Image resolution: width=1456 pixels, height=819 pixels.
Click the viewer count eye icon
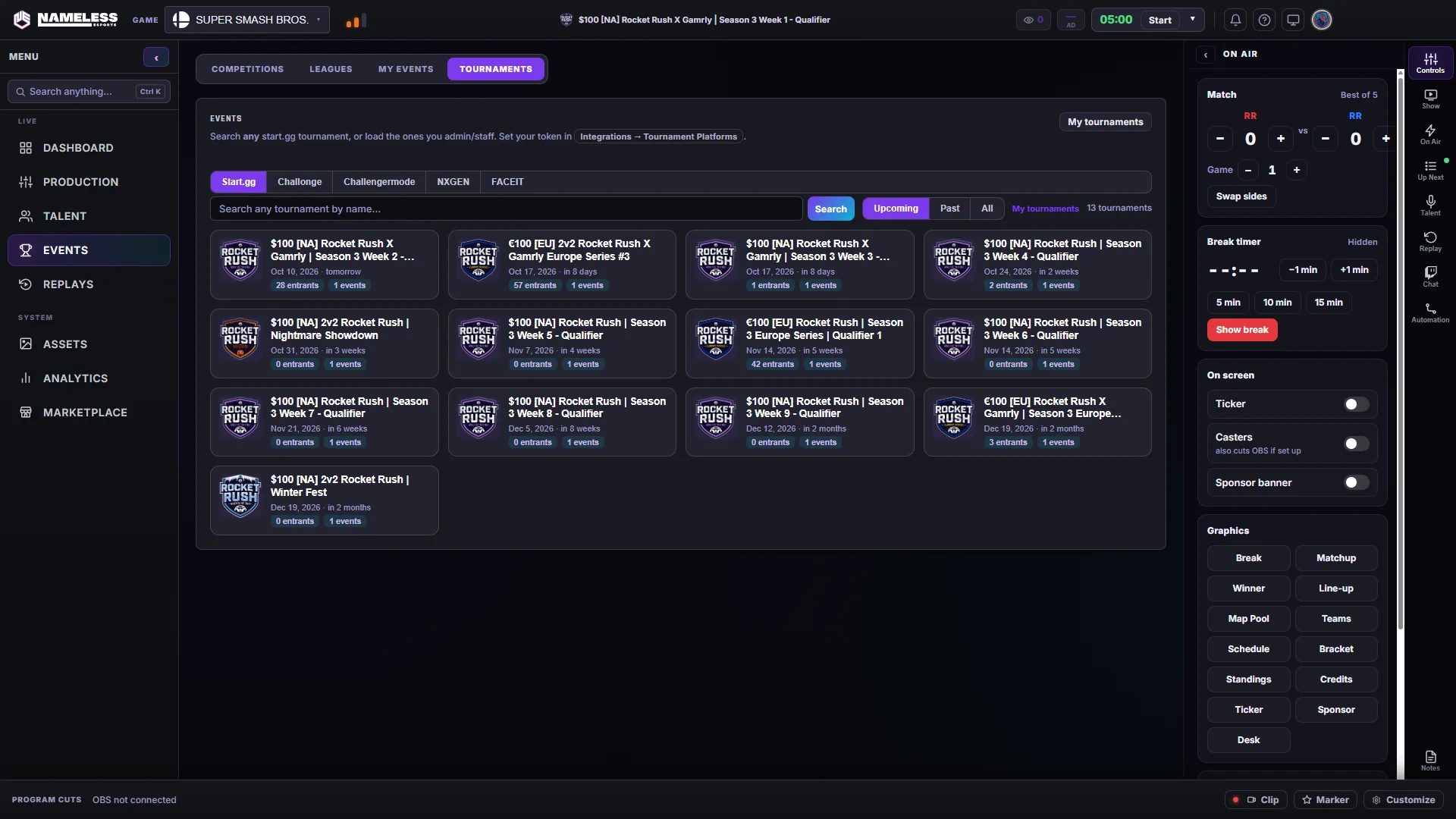click(x=1033, y=20)
